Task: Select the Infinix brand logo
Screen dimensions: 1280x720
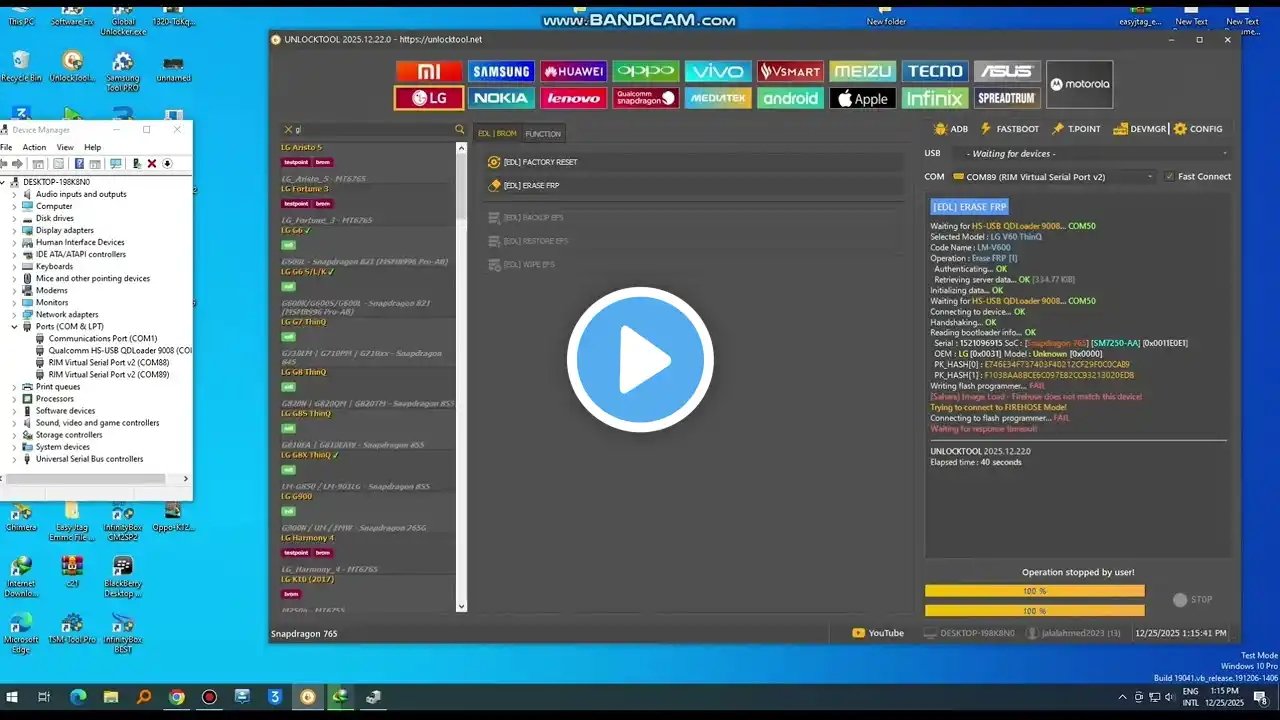Action: (x=934, y=98)
